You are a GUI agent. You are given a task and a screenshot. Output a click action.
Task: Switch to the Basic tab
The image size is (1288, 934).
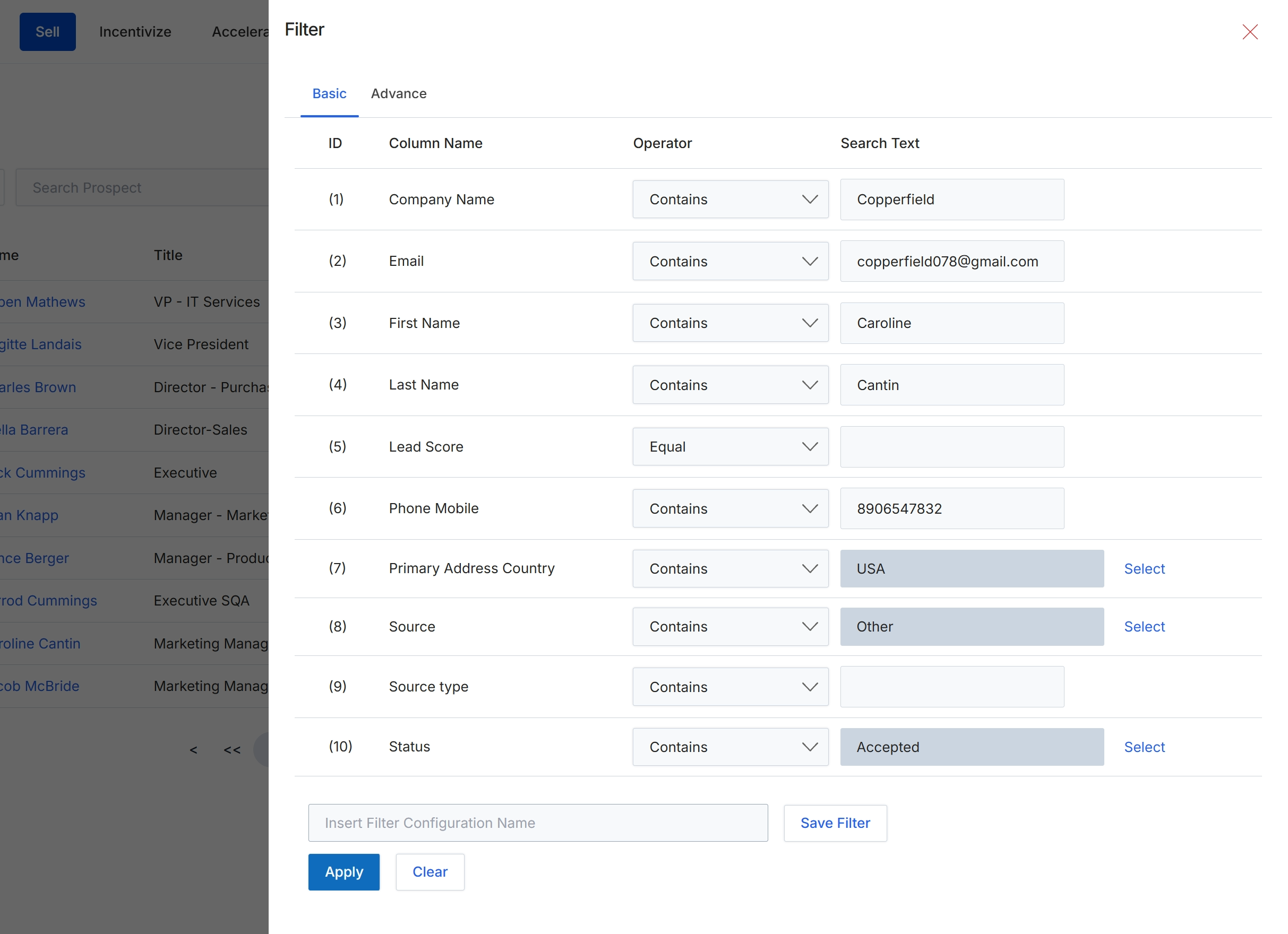point(329,94)
